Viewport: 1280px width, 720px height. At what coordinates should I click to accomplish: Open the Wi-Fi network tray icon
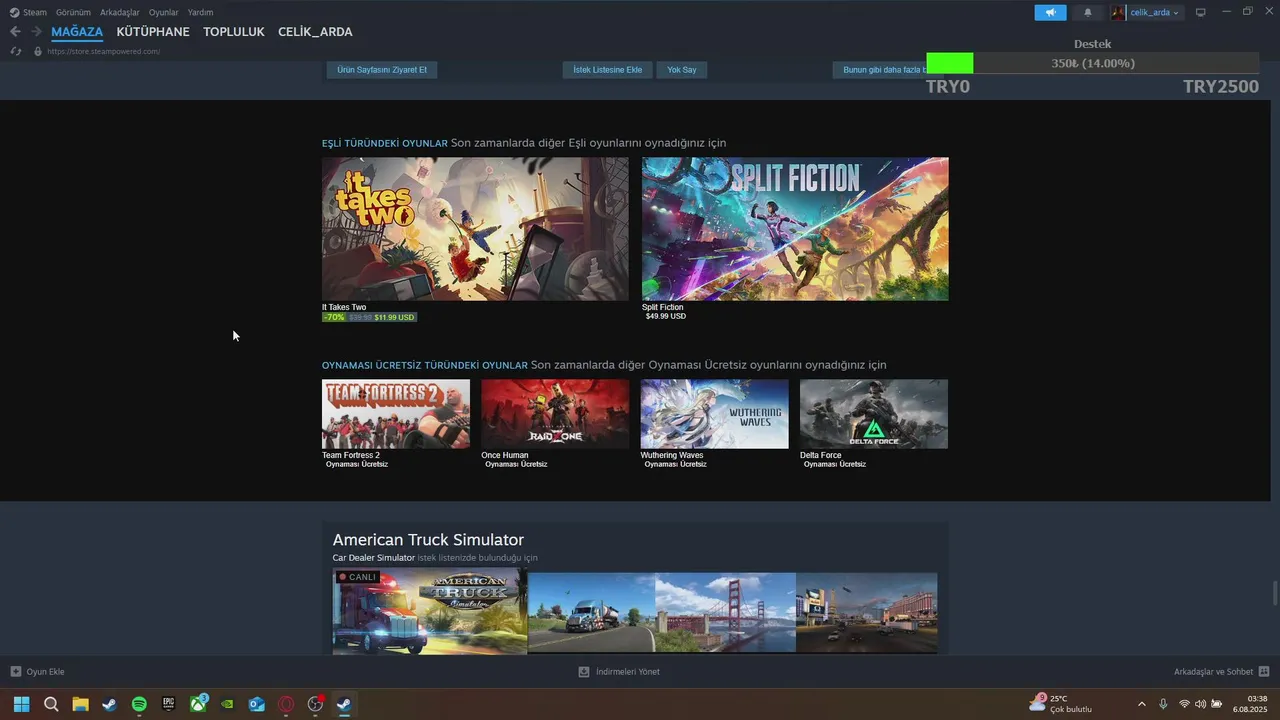tap(1184, 704)
